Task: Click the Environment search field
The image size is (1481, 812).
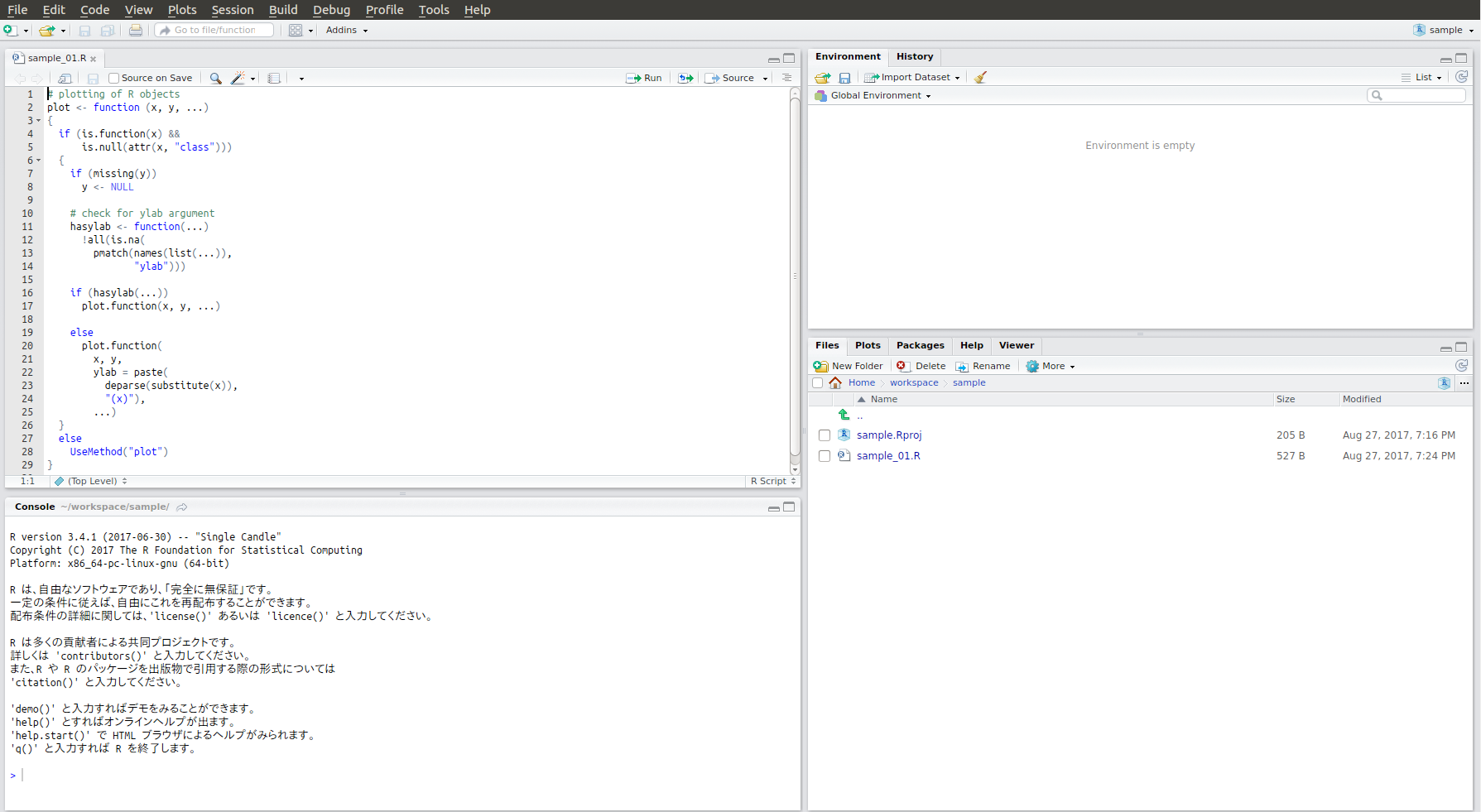Action: point(1416,96)
